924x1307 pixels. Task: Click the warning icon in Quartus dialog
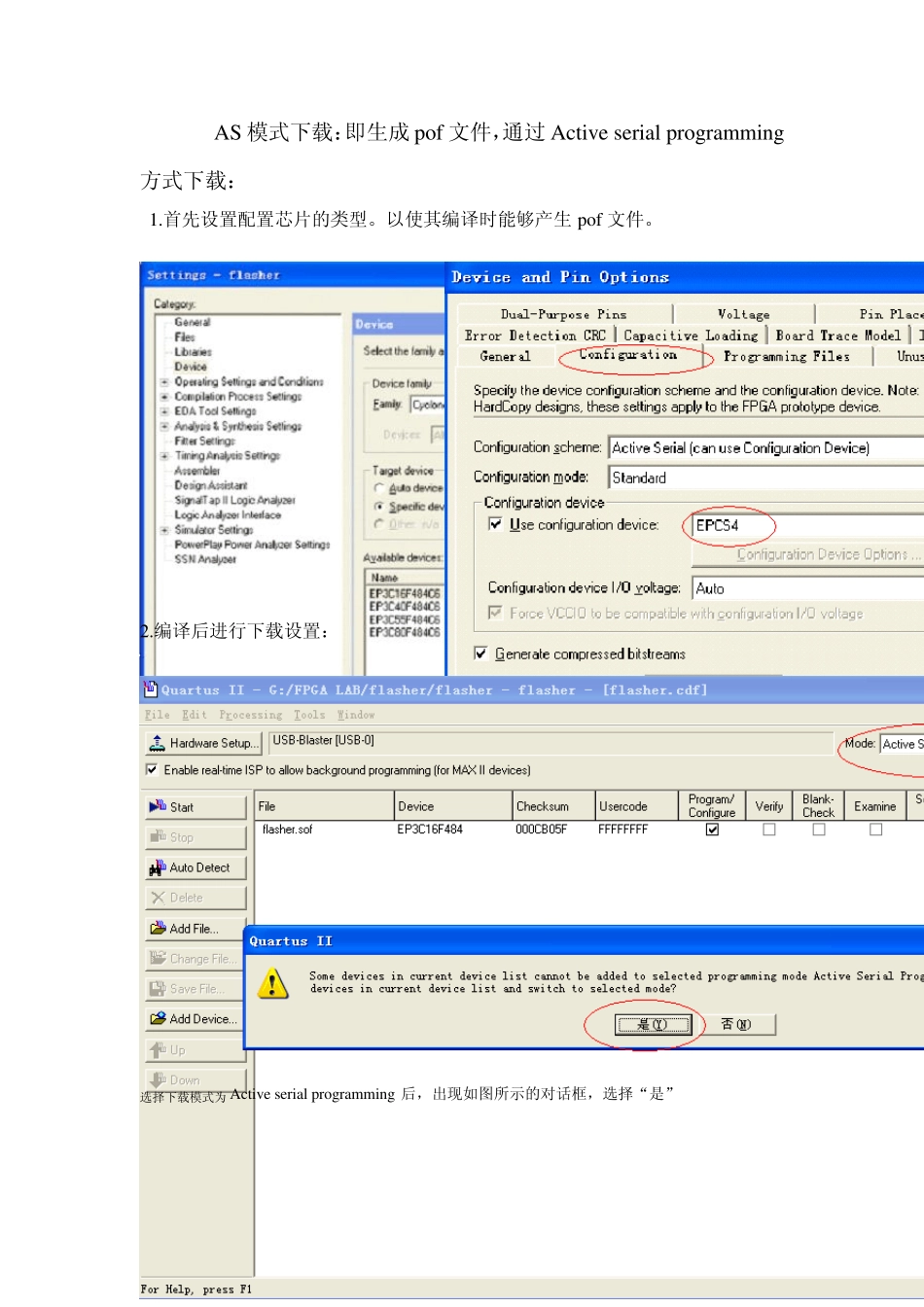pyautogui.click(x=273, y=983)
